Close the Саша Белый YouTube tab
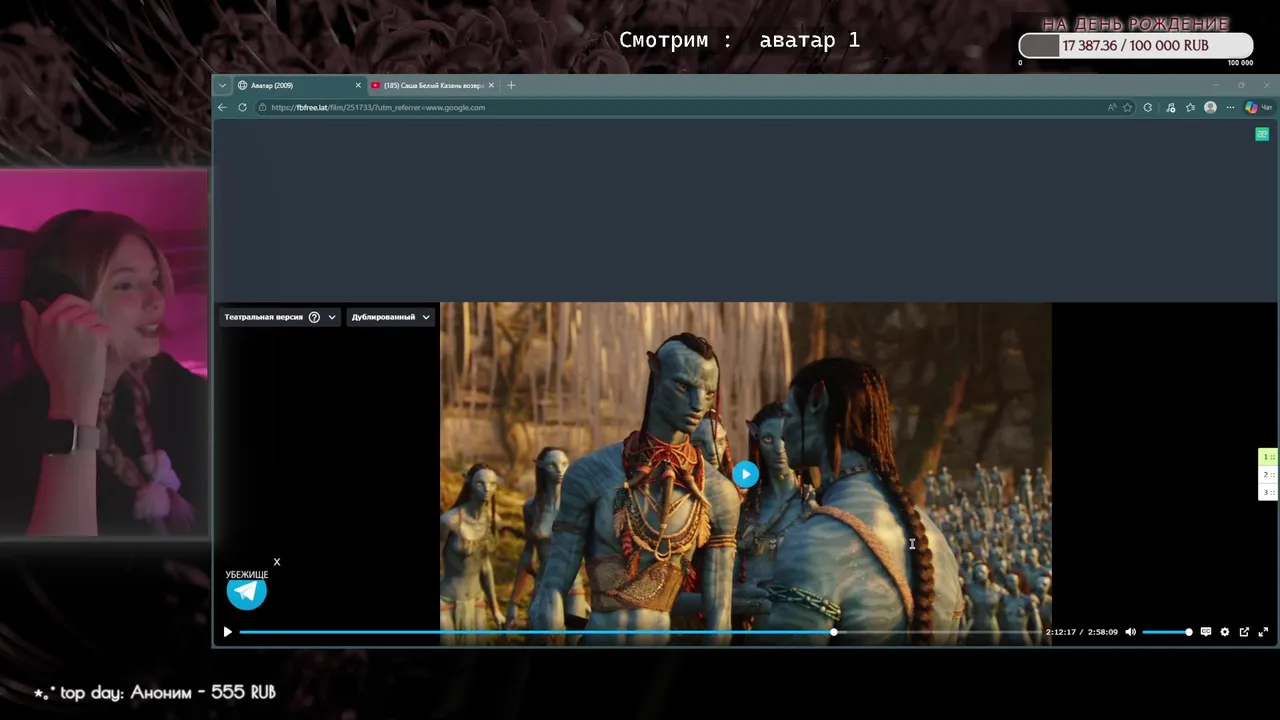The height and width of the screenshot is (720, 1280). pyautogui.click(x=491, y=85)
